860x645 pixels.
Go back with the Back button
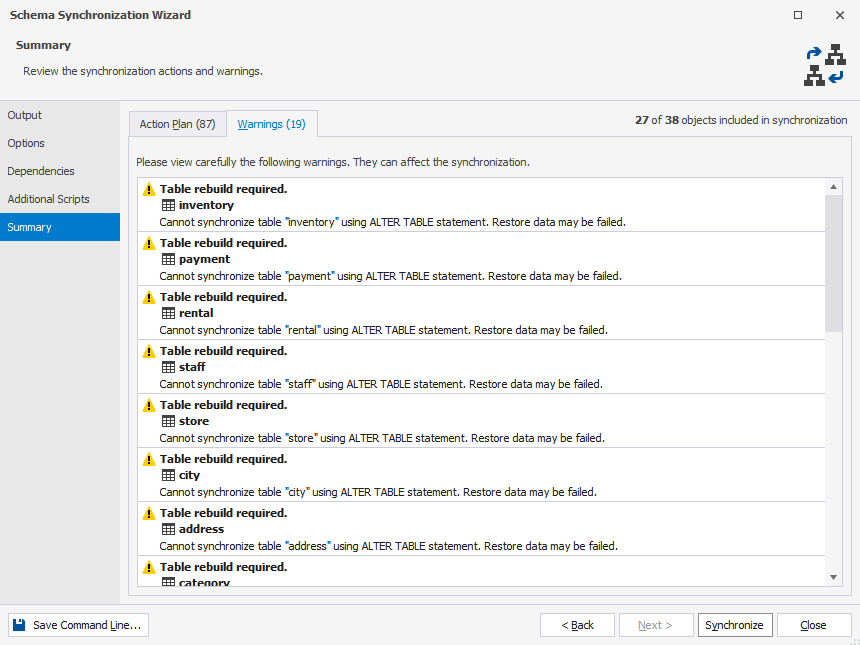tap(577, 625)
